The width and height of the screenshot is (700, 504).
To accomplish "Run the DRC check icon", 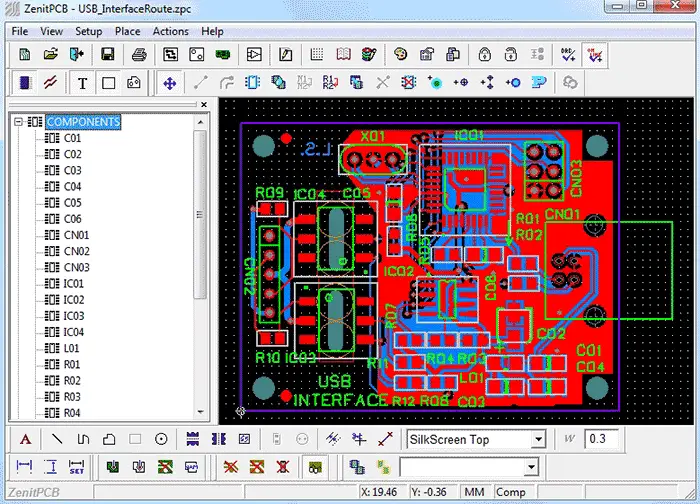I will pos(568,54).
